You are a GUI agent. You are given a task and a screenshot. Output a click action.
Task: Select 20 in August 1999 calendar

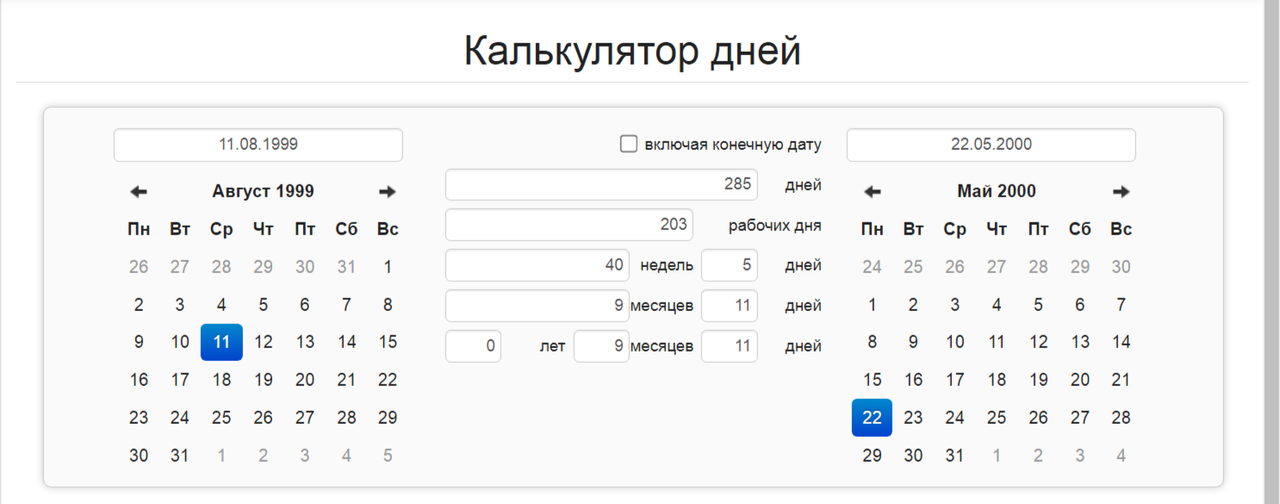(x=305, y=380)
